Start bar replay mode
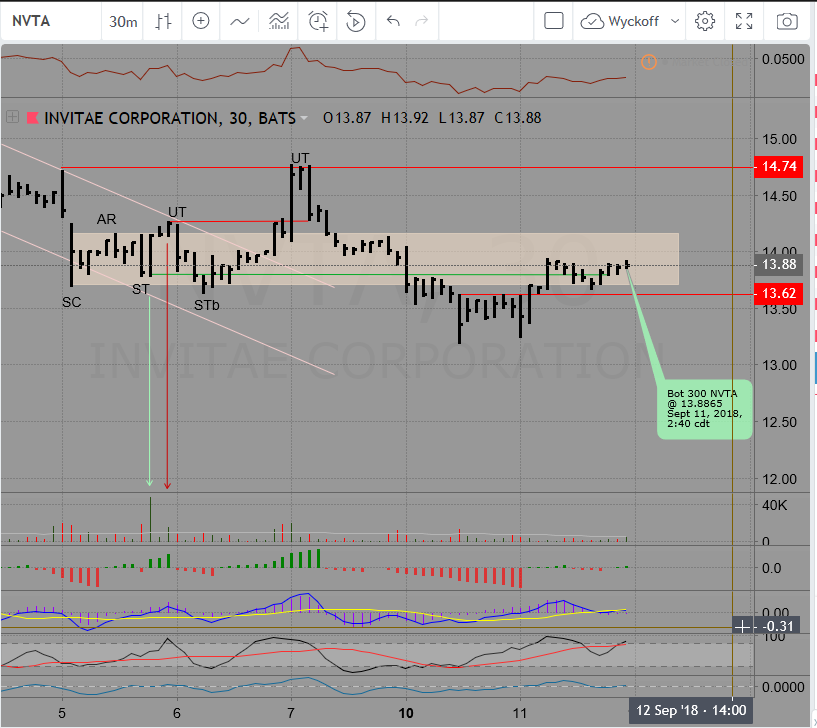Screen dimensions: 817x728 (x=355, y=21)
